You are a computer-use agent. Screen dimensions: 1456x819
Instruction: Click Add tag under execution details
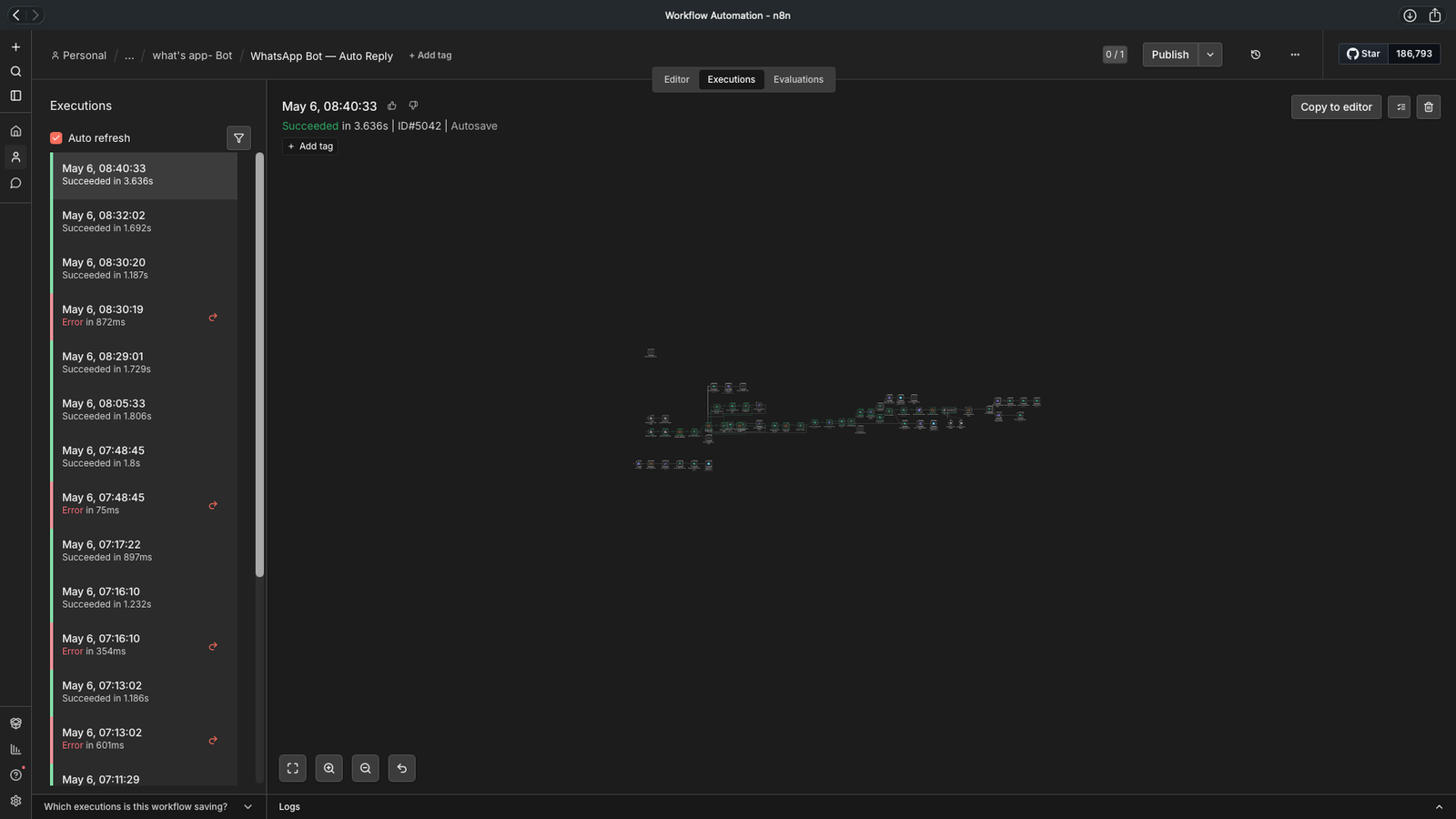tap(310, 147)
